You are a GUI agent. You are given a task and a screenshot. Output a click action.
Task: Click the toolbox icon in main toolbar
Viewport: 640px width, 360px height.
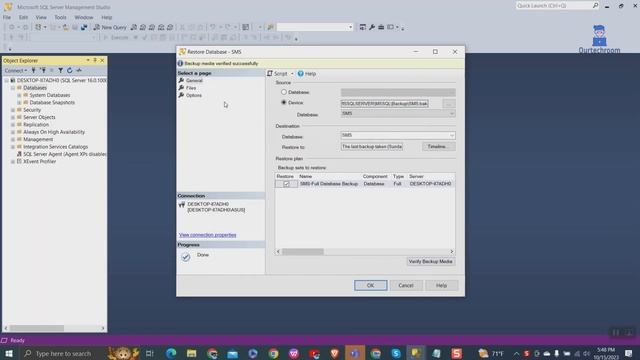(x=381, y=27)
